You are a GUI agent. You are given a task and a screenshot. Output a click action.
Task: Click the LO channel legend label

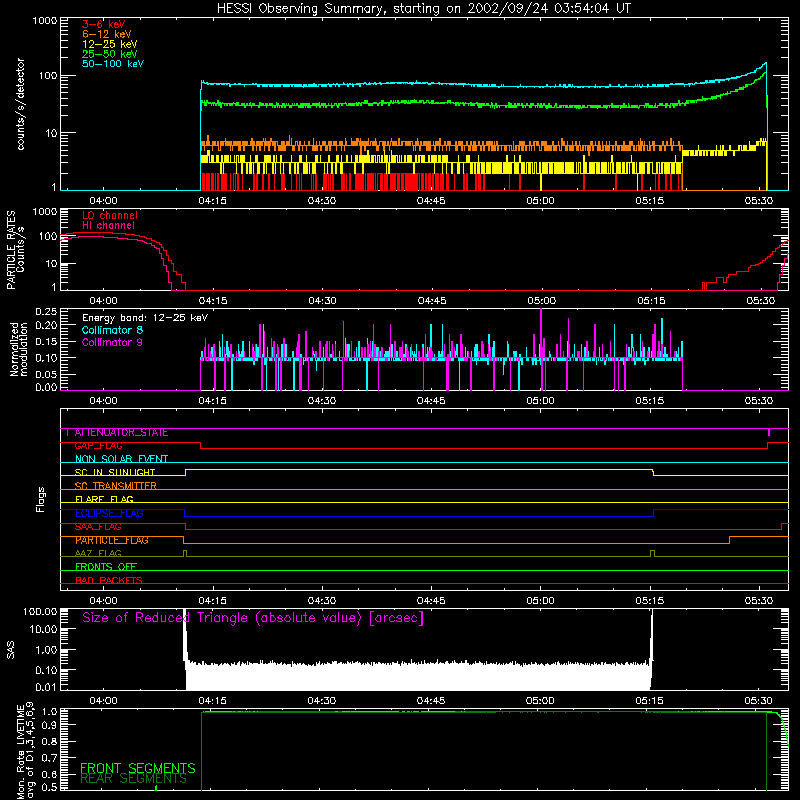tap(110, 215)
